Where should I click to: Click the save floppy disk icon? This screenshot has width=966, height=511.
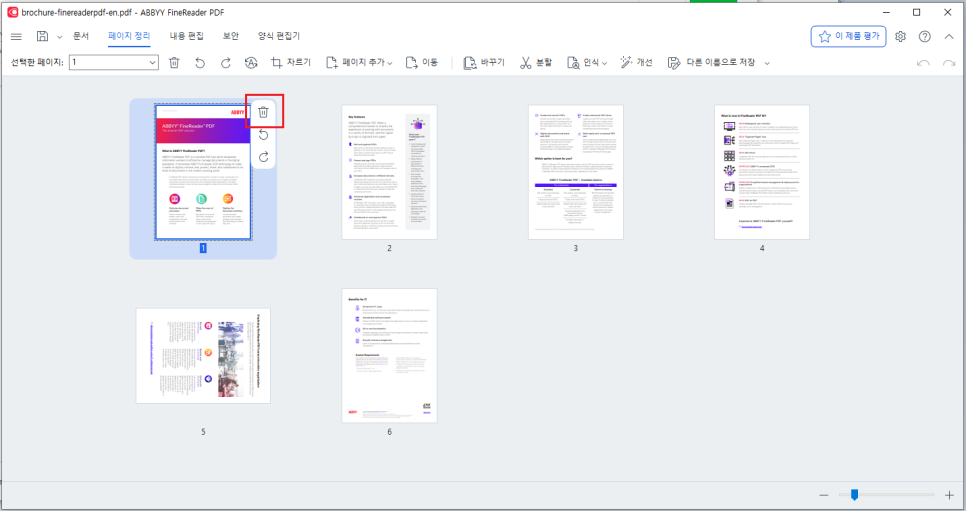point(43,36)
